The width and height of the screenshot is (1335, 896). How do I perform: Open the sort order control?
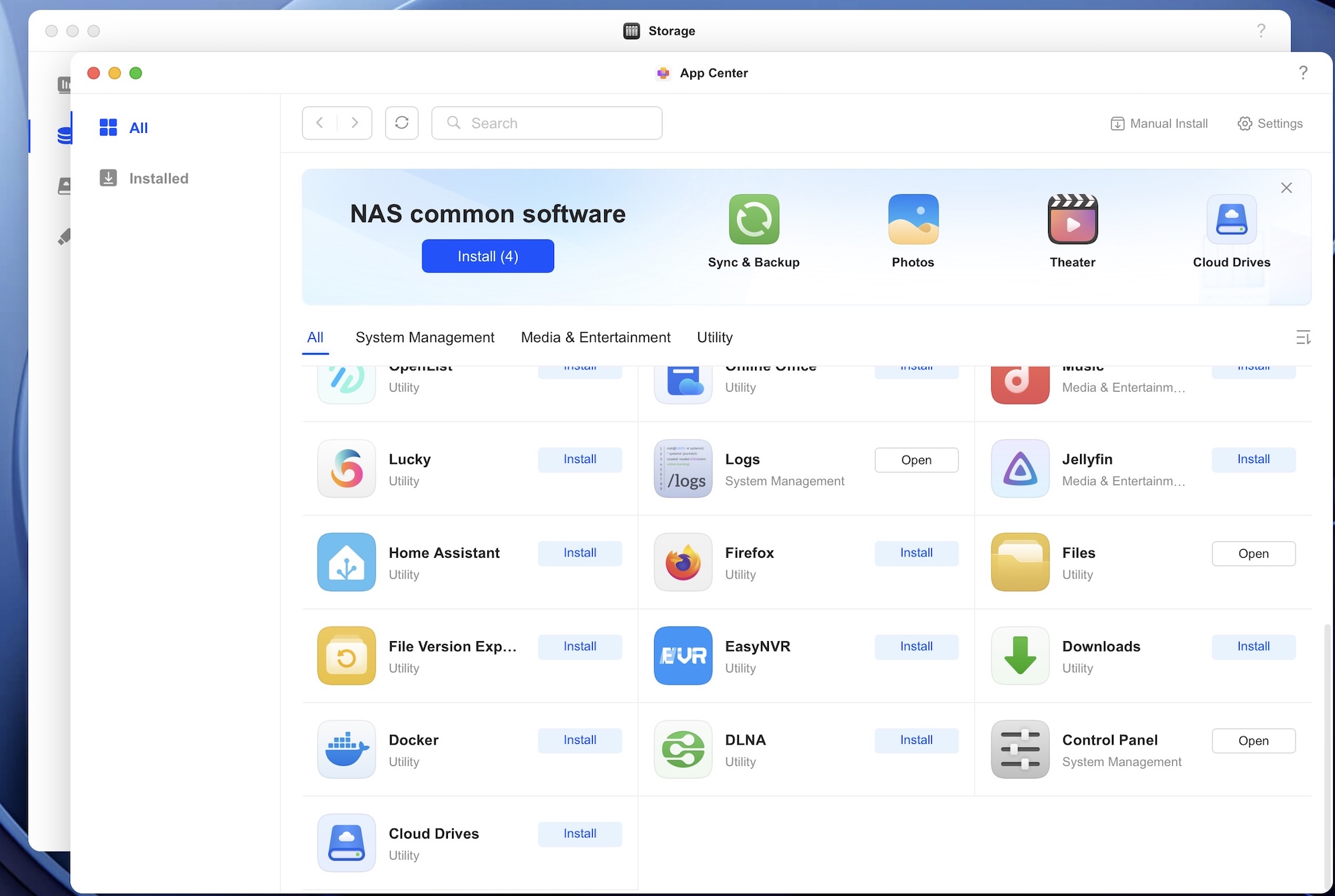(1303, 338)
